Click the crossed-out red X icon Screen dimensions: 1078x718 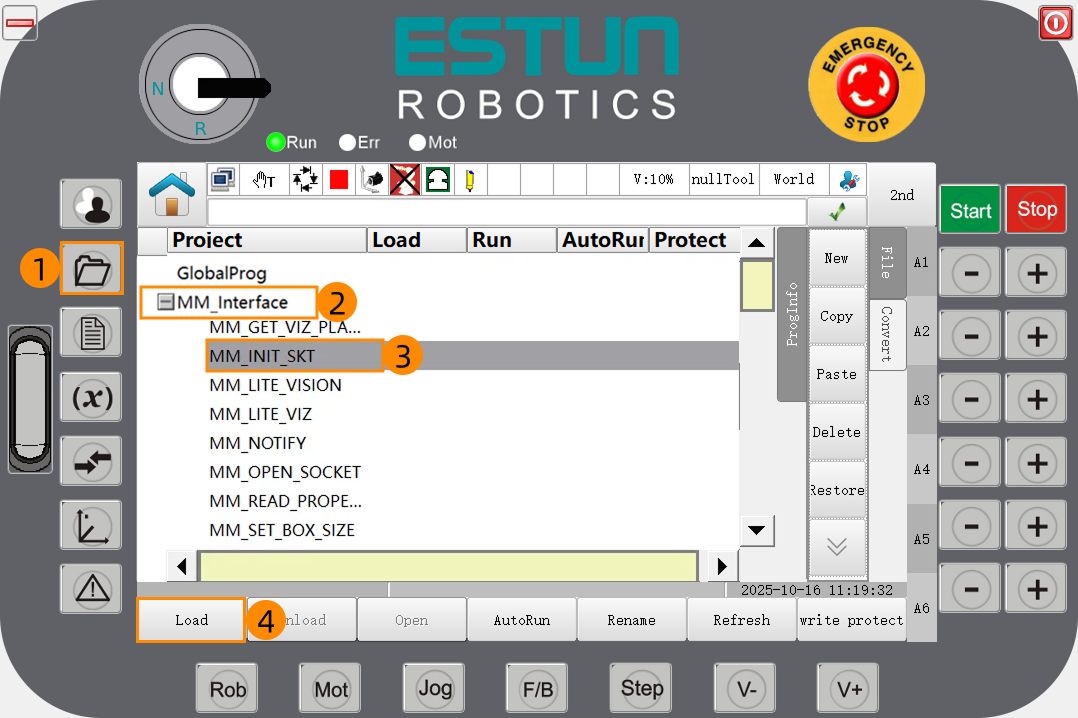coord(405,180)
